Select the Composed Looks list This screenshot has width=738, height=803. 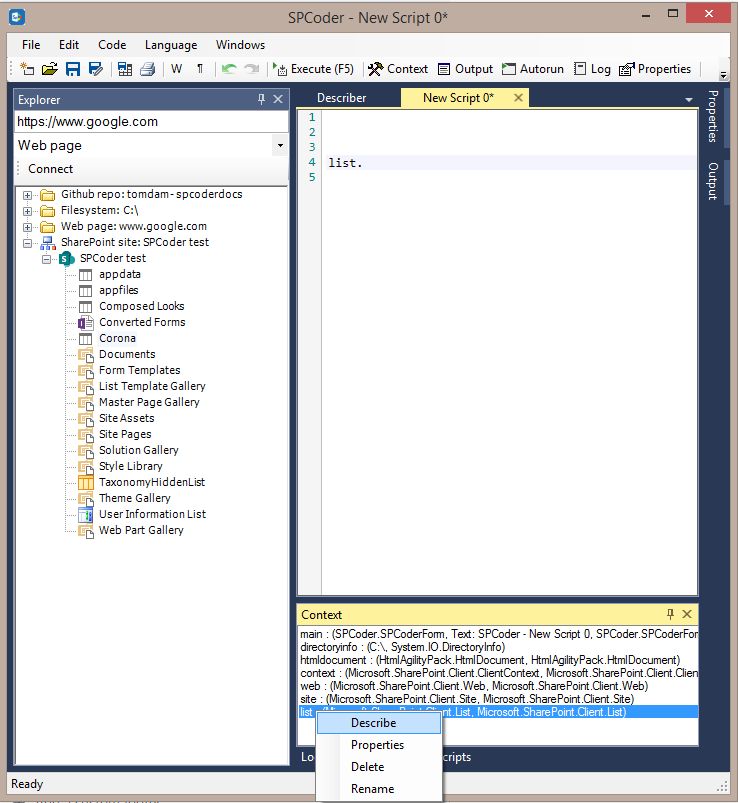(142, 306)
